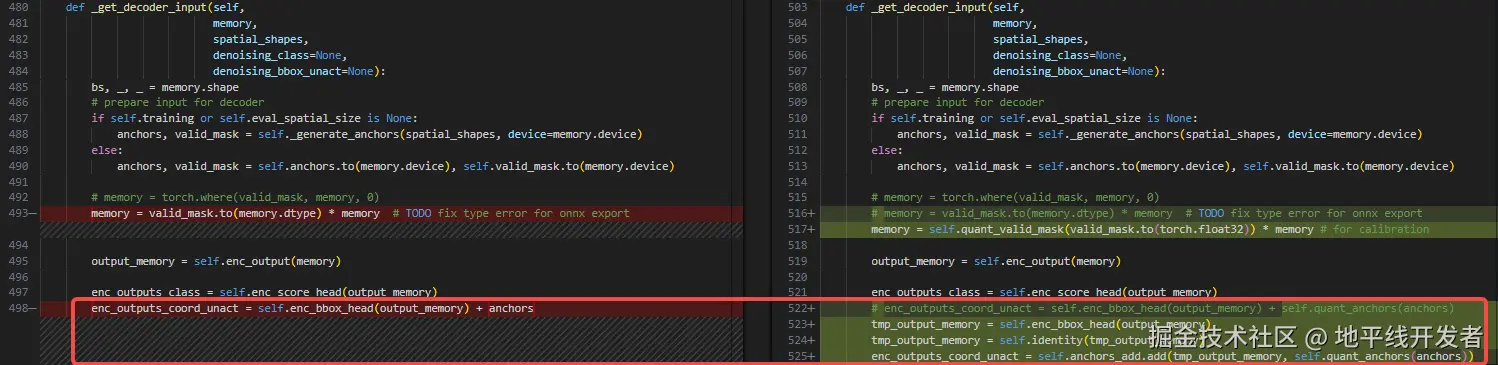Click '# TODO fix type error' comment on line 493
The width and height of the screenshot is (1498, 365).
point(511,213)
